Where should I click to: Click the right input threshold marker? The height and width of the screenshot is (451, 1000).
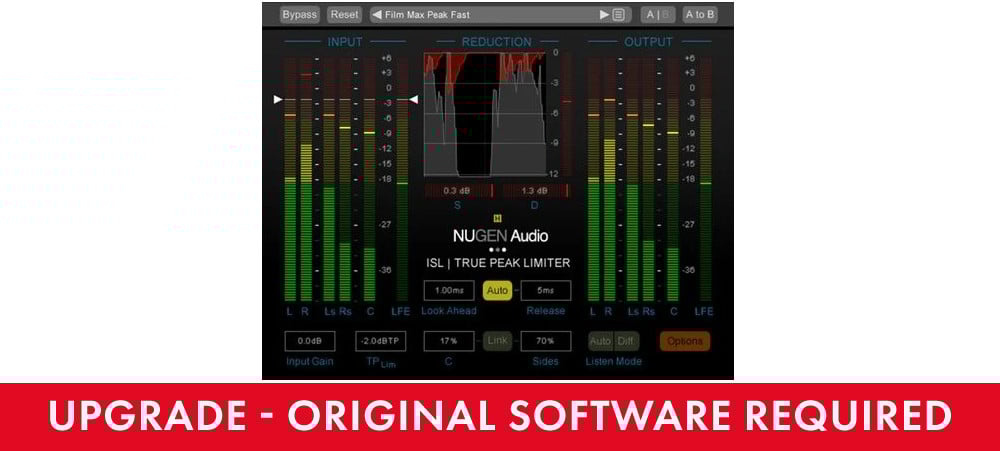pos(412,100)
